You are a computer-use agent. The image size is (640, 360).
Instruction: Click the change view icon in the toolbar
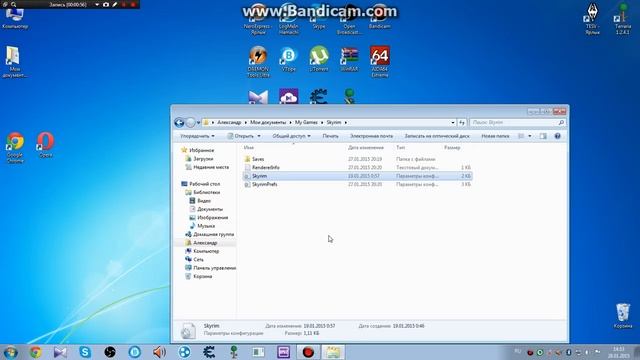tap(521, 136)
